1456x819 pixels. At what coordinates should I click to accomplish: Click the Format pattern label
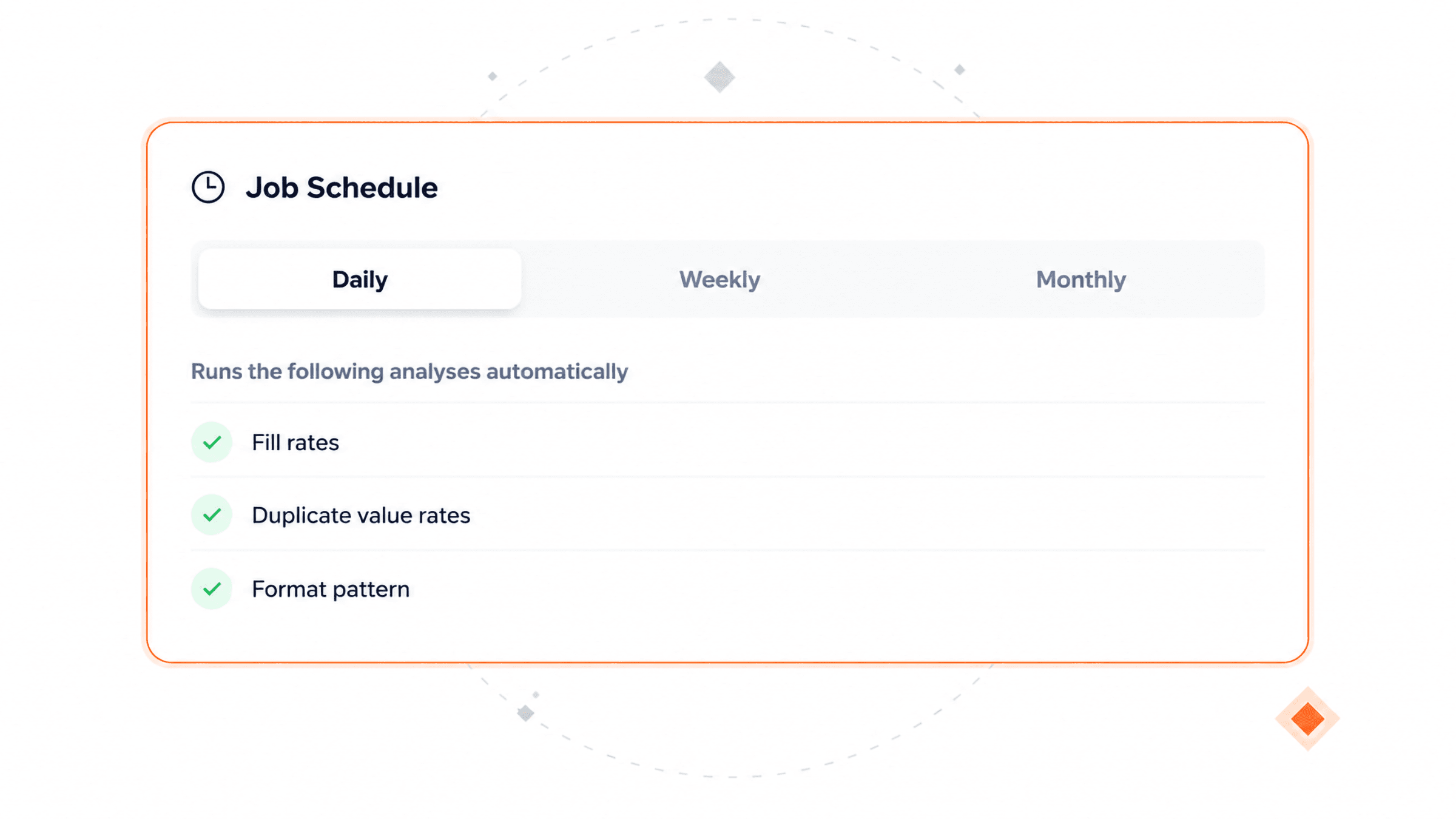(x=331, y=589)
